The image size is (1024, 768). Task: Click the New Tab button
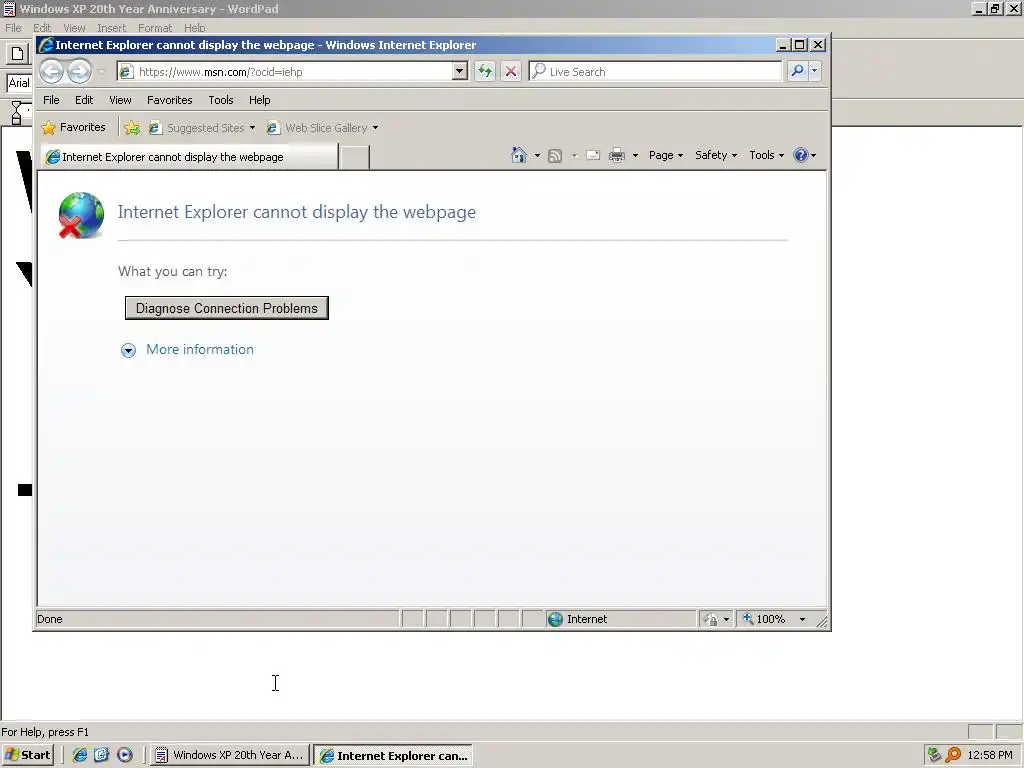pos(355,157)
